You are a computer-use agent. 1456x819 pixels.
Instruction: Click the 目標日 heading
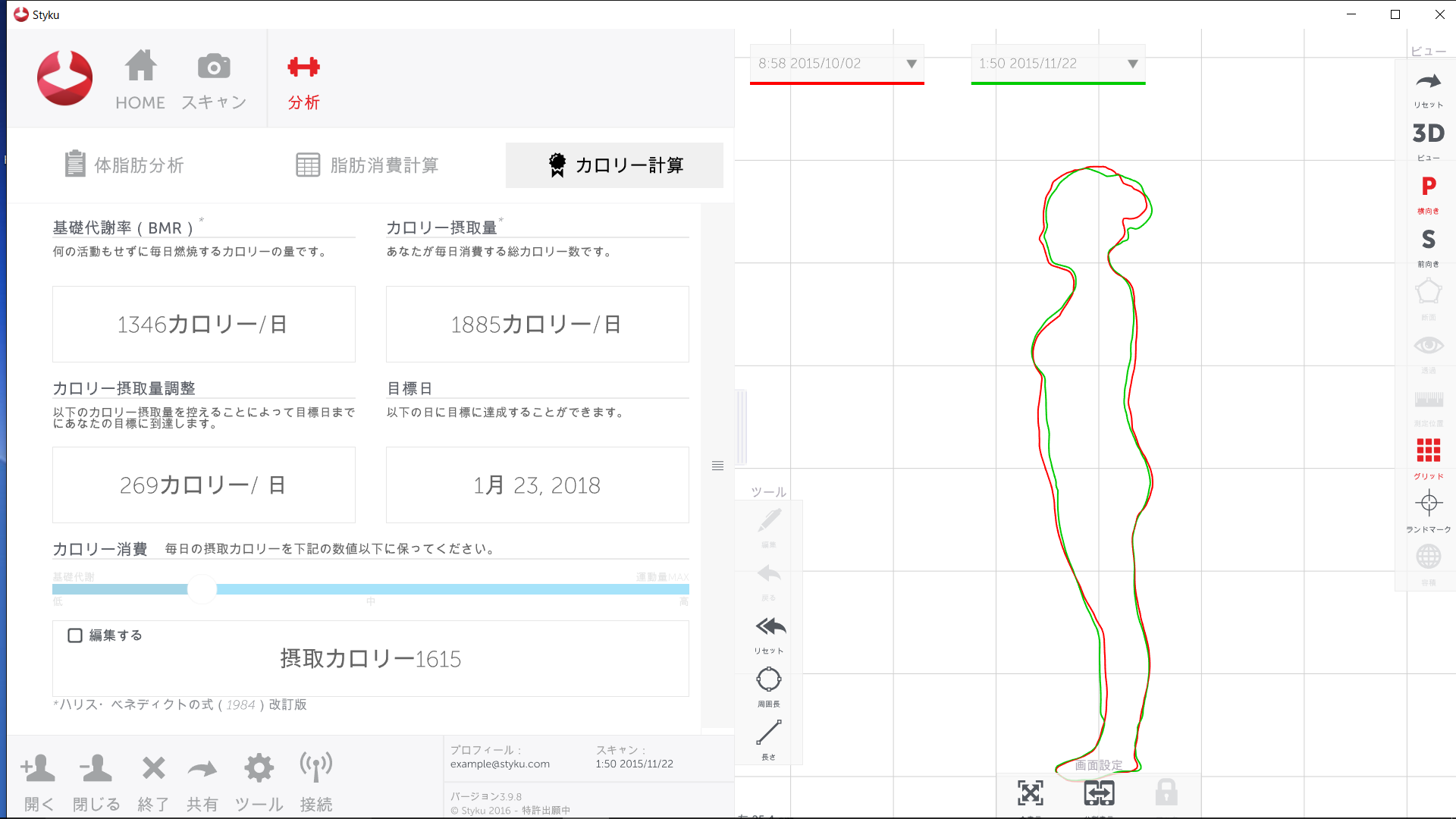[x=409, y=388]
